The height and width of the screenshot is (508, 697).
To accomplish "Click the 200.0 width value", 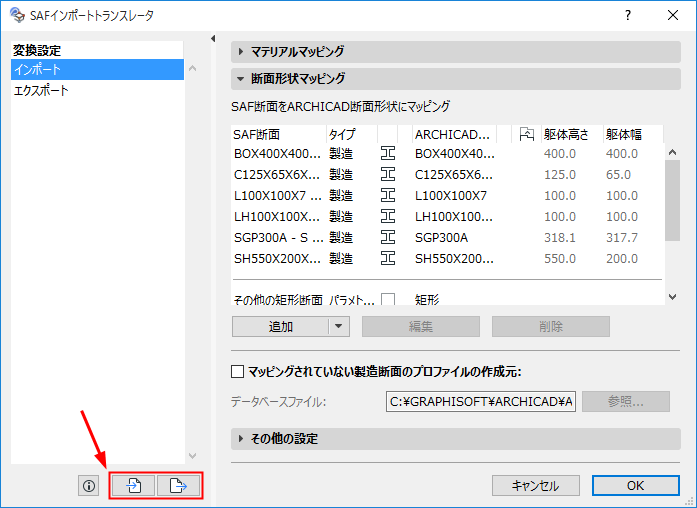I will pos(622,259).
